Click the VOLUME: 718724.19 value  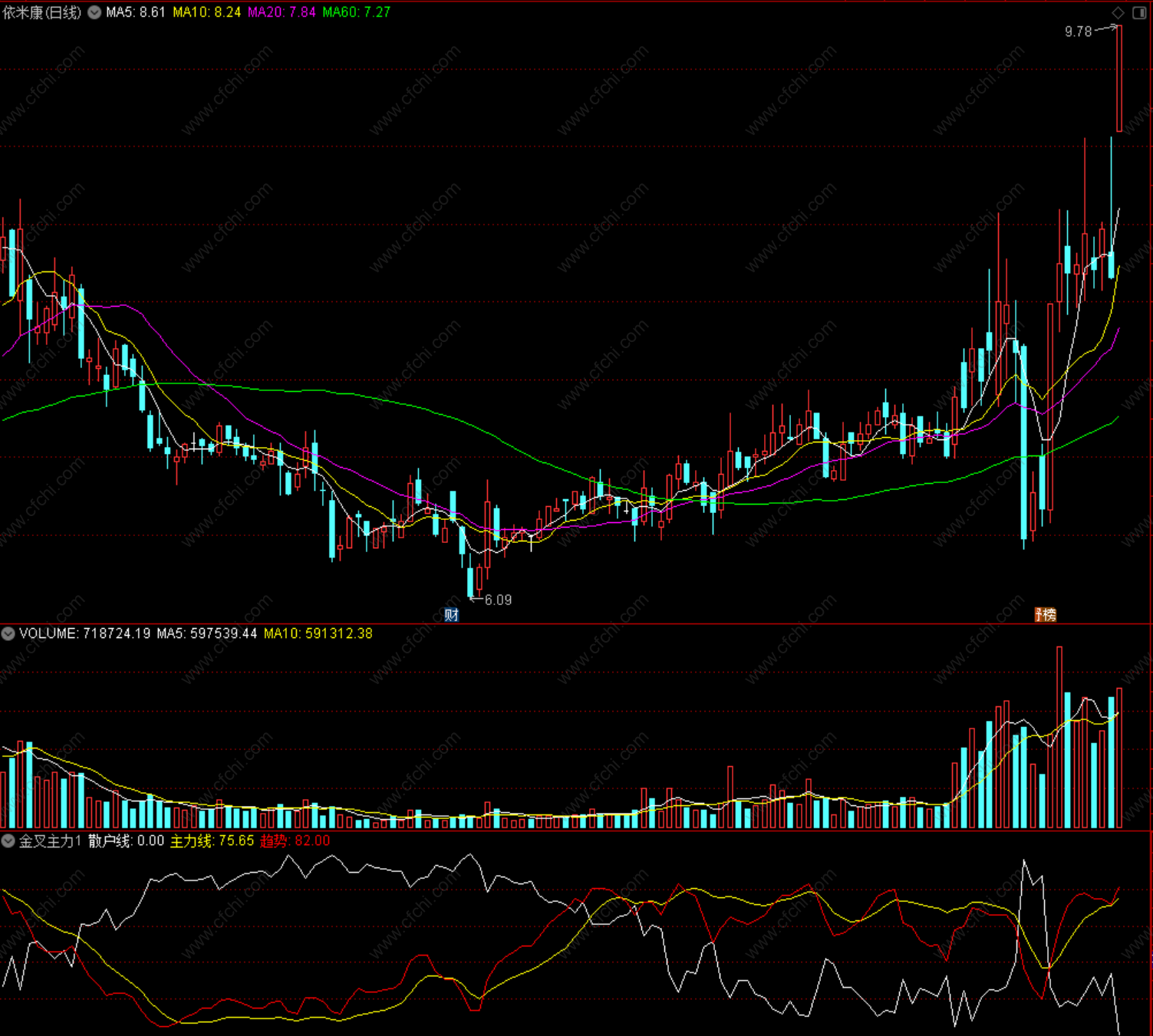(85, 633)
